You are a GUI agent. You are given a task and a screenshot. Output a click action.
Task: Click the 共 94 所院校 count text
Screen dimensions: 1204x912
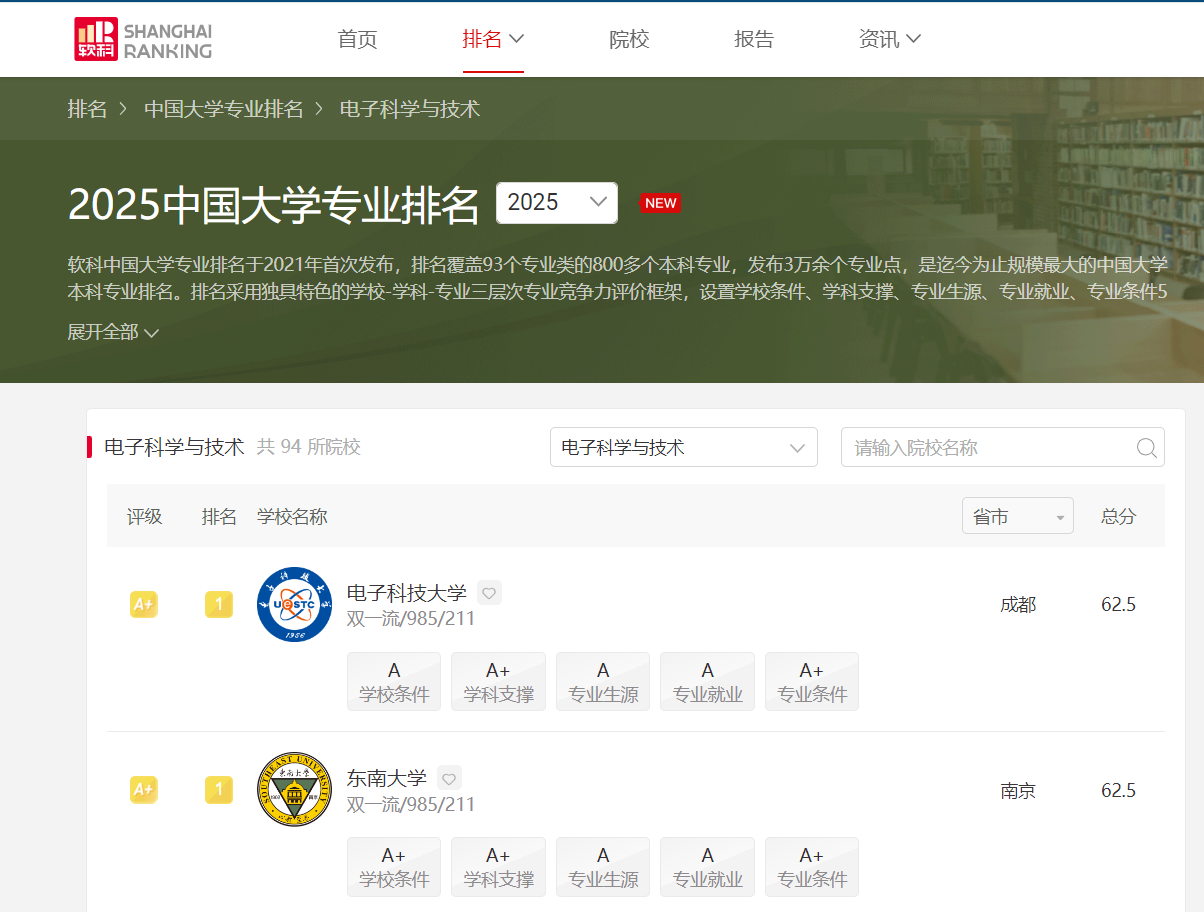(x=309, y=447)
